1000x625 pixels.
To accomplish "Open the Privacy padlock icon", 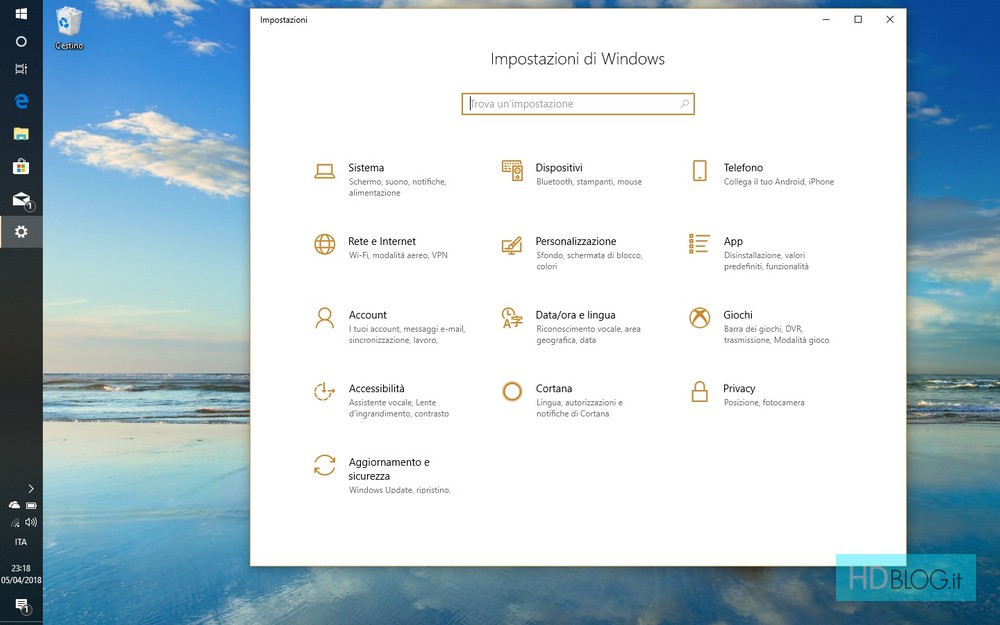I will [x=700, y=392].
